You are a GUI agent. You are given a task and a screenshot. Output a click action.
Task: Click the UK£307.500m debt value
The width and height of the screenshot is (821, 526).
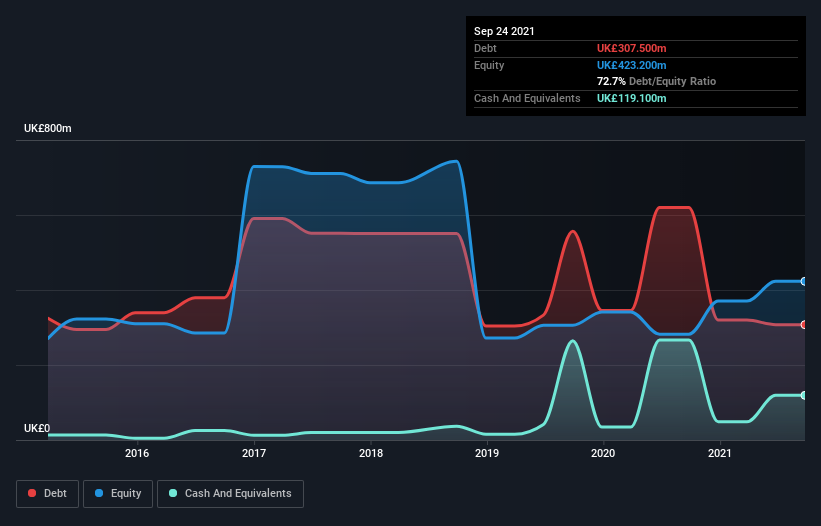[631, 48]
